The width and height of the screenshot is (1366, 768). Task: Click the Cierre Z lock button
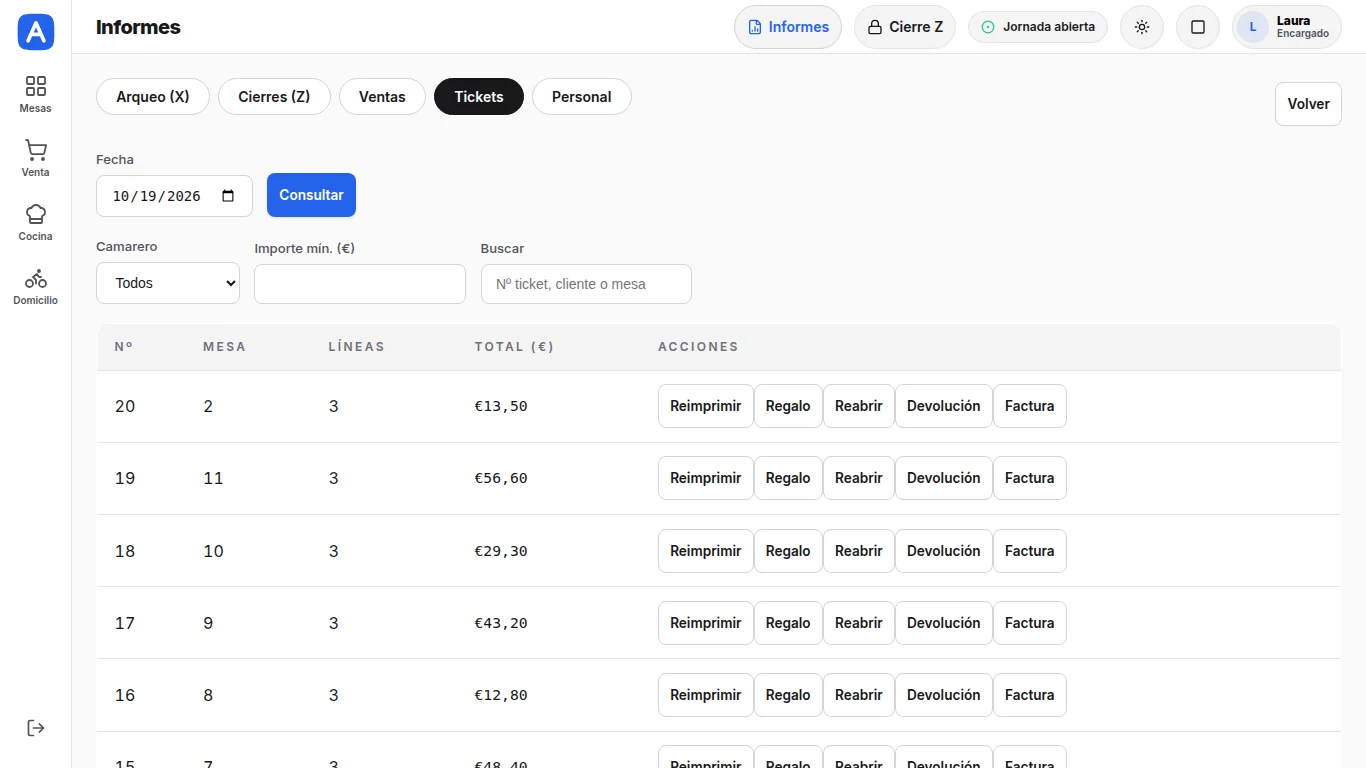point(905,27)
